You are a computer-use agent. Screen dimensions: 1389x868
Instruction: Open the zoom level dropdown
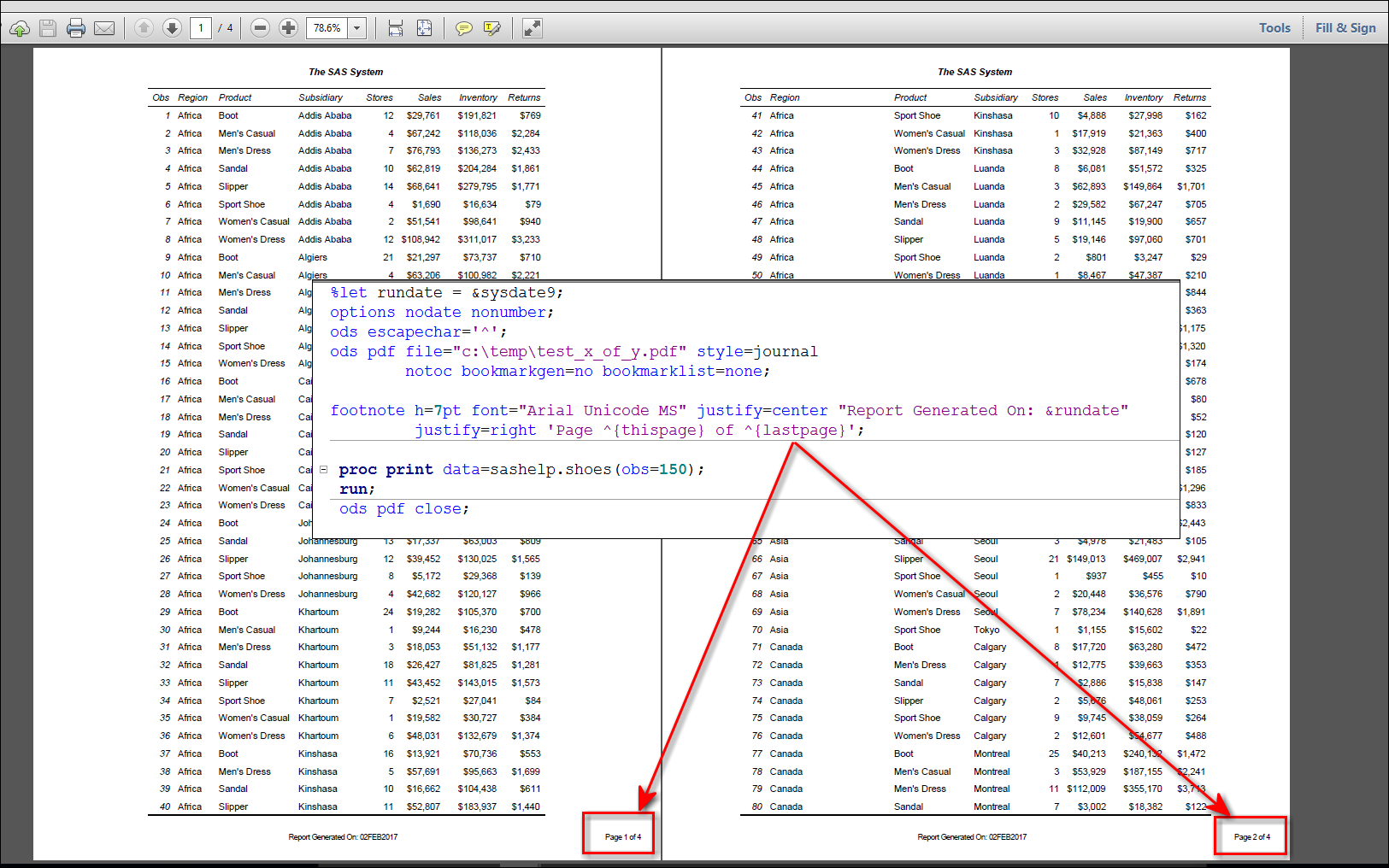pos(356,27)
